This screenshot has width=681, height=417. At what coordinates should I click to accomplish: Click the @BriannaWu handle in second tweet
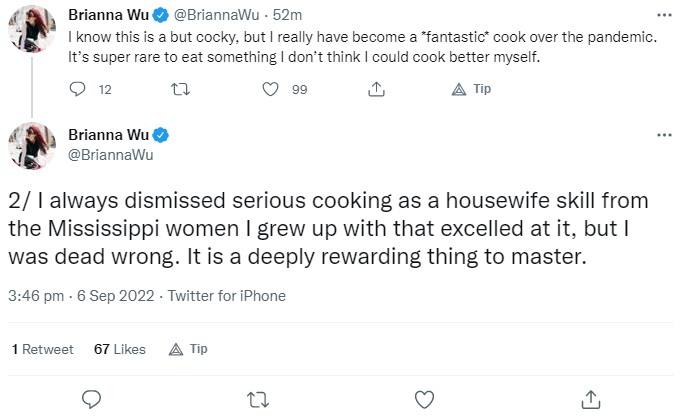111,155
